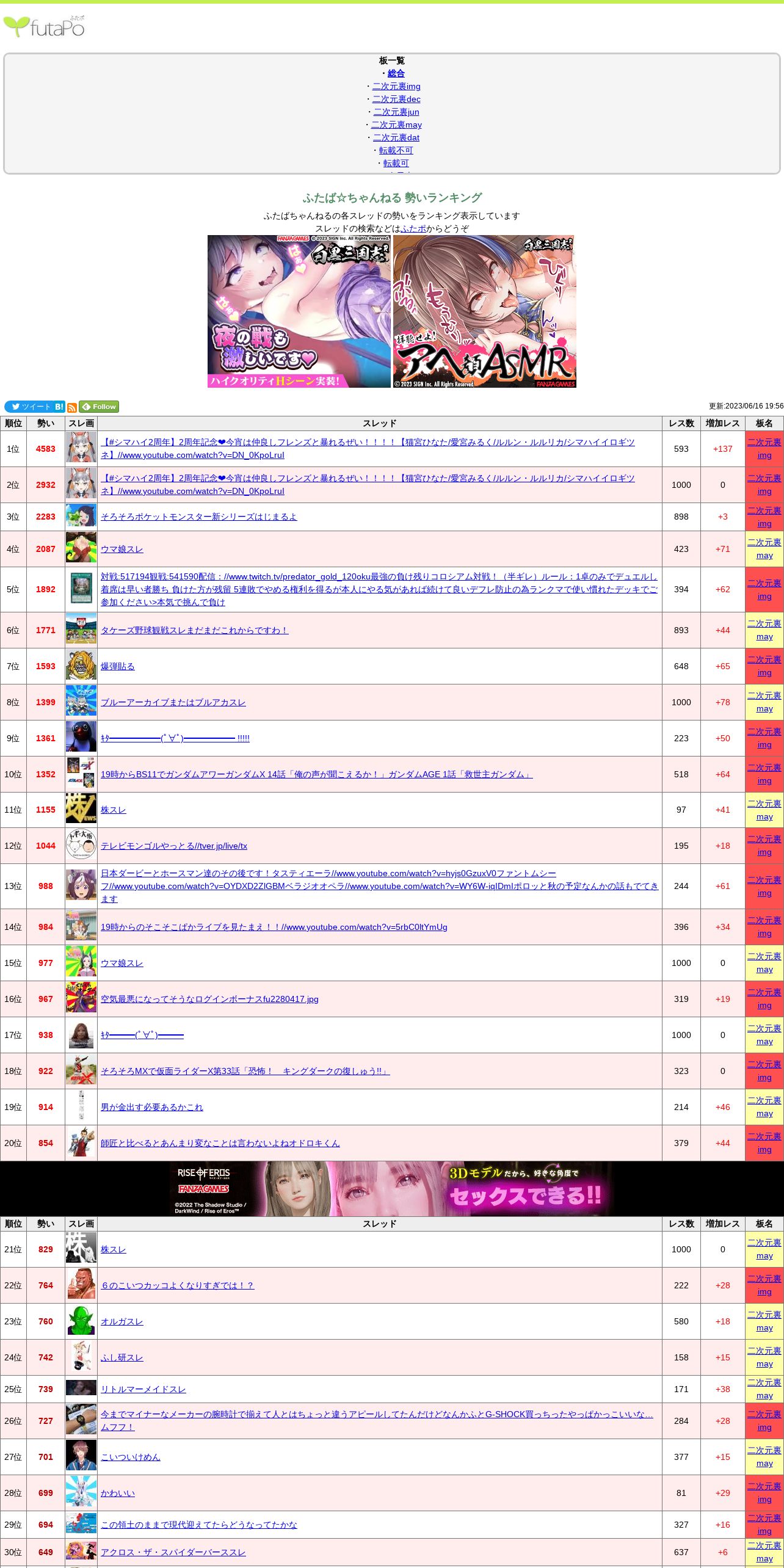Viewport: 784px width, 1568px height.
Task: Follow the ふたポ search link
Action: point(413,228)
